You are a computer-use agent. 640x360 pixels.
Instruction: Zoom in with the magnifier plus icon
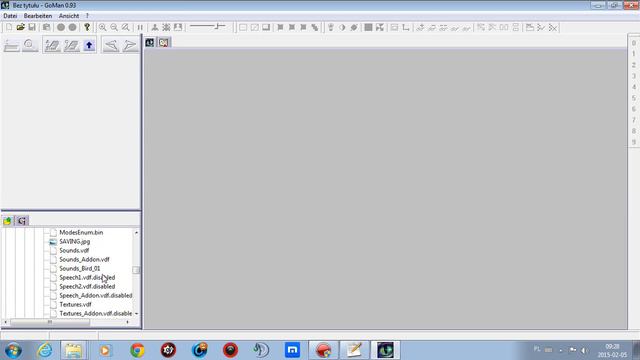102,27
